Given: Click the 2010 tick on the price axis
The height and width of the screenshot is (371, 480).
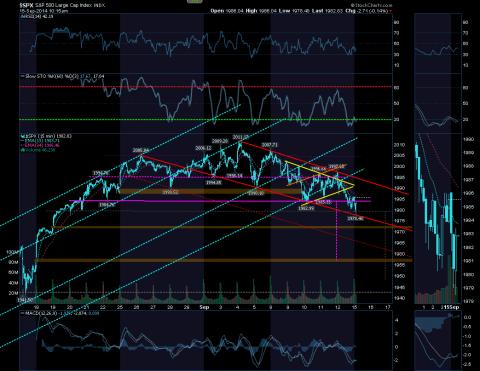Looking at the screenshot, I should coord(399,145).
